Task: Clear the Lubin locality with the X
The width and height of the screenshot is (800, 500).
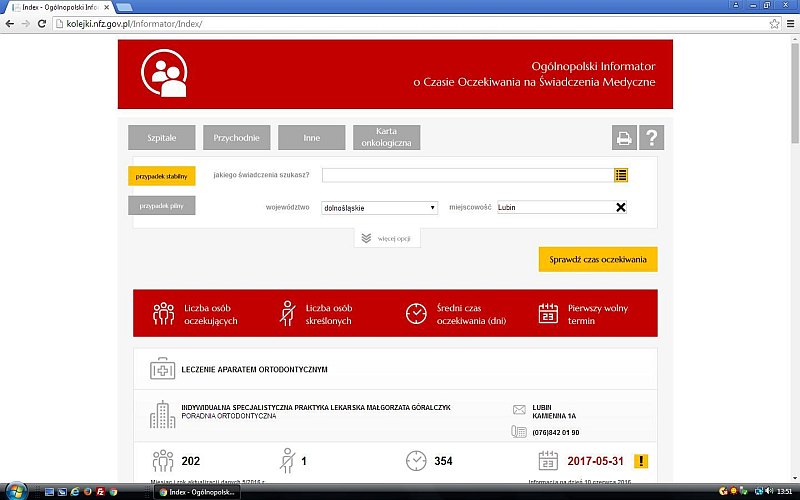Action: pos(620,207)
